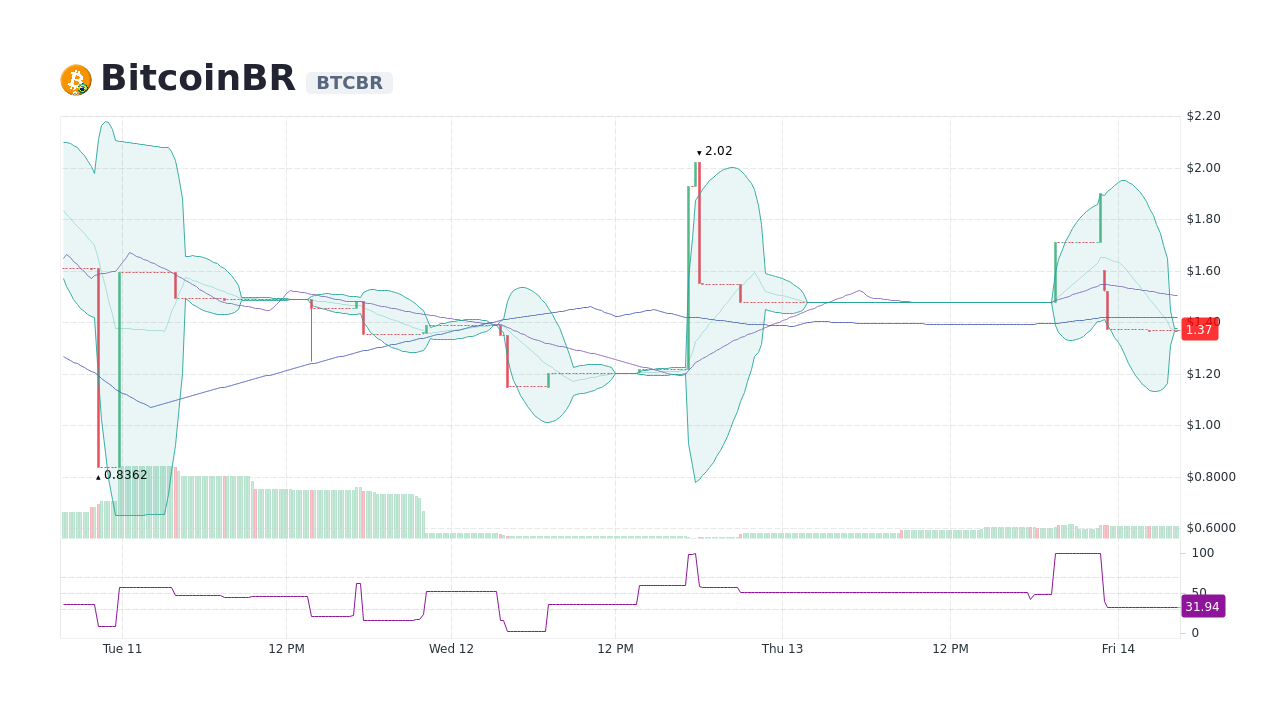
Task: Click the tall green candle near Fri 14
Action: pyautogui.click(x=1098, y=220)
